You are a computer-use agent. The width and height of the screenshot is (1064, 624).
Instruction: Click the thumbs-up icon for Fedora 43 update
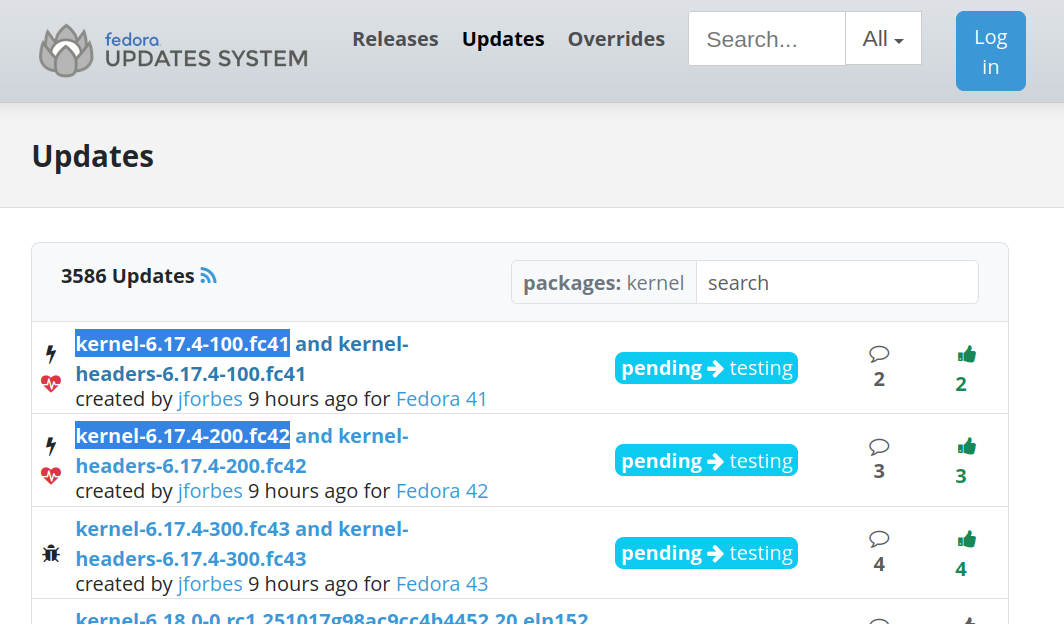966,540
